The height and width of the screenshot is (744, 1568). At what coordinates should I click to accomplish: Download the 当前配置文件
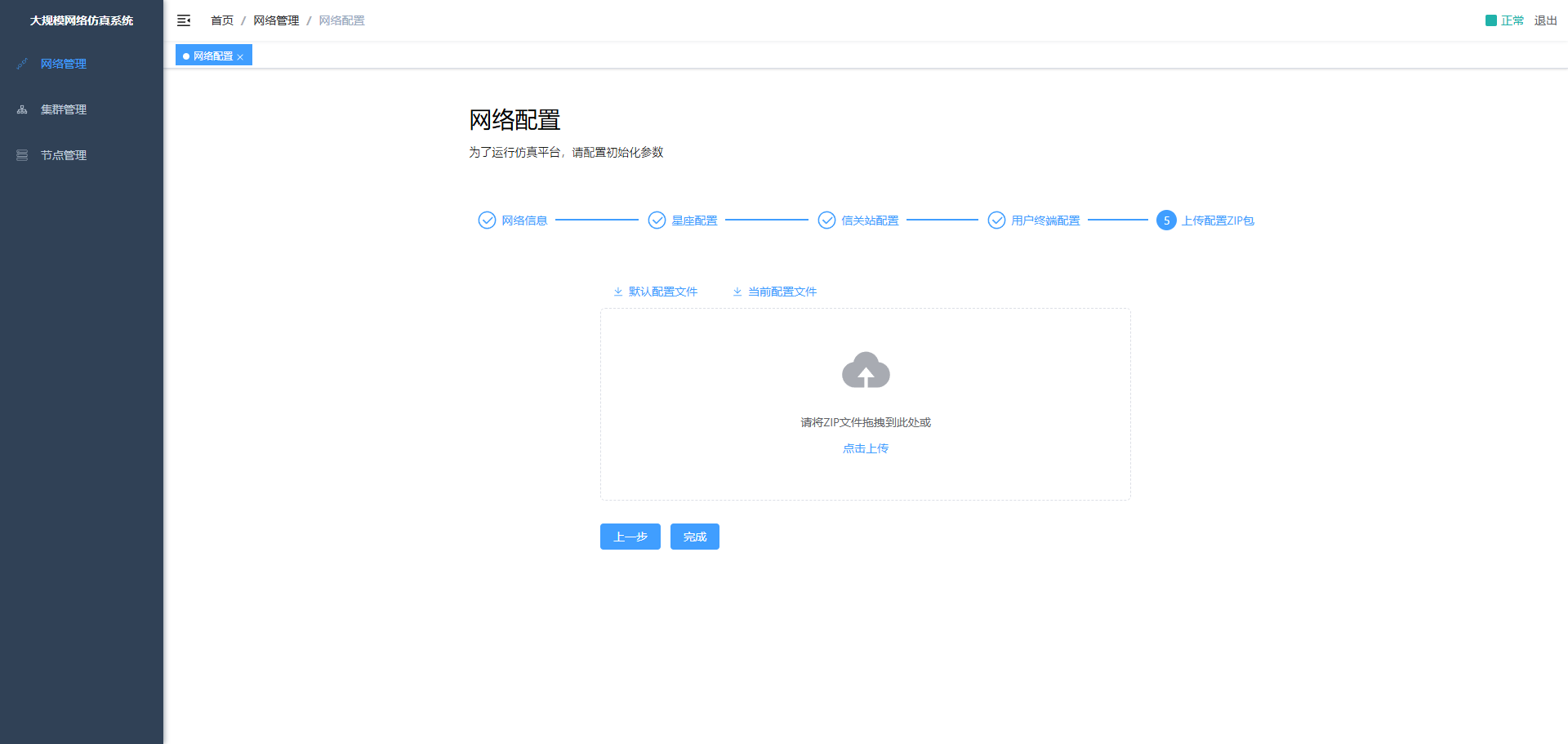pos(775,292)
